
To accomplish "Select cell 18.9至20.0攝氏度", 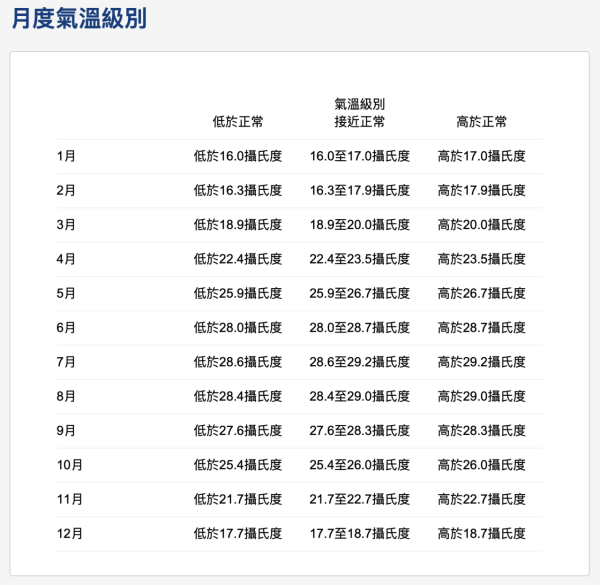I will [360, 225].
